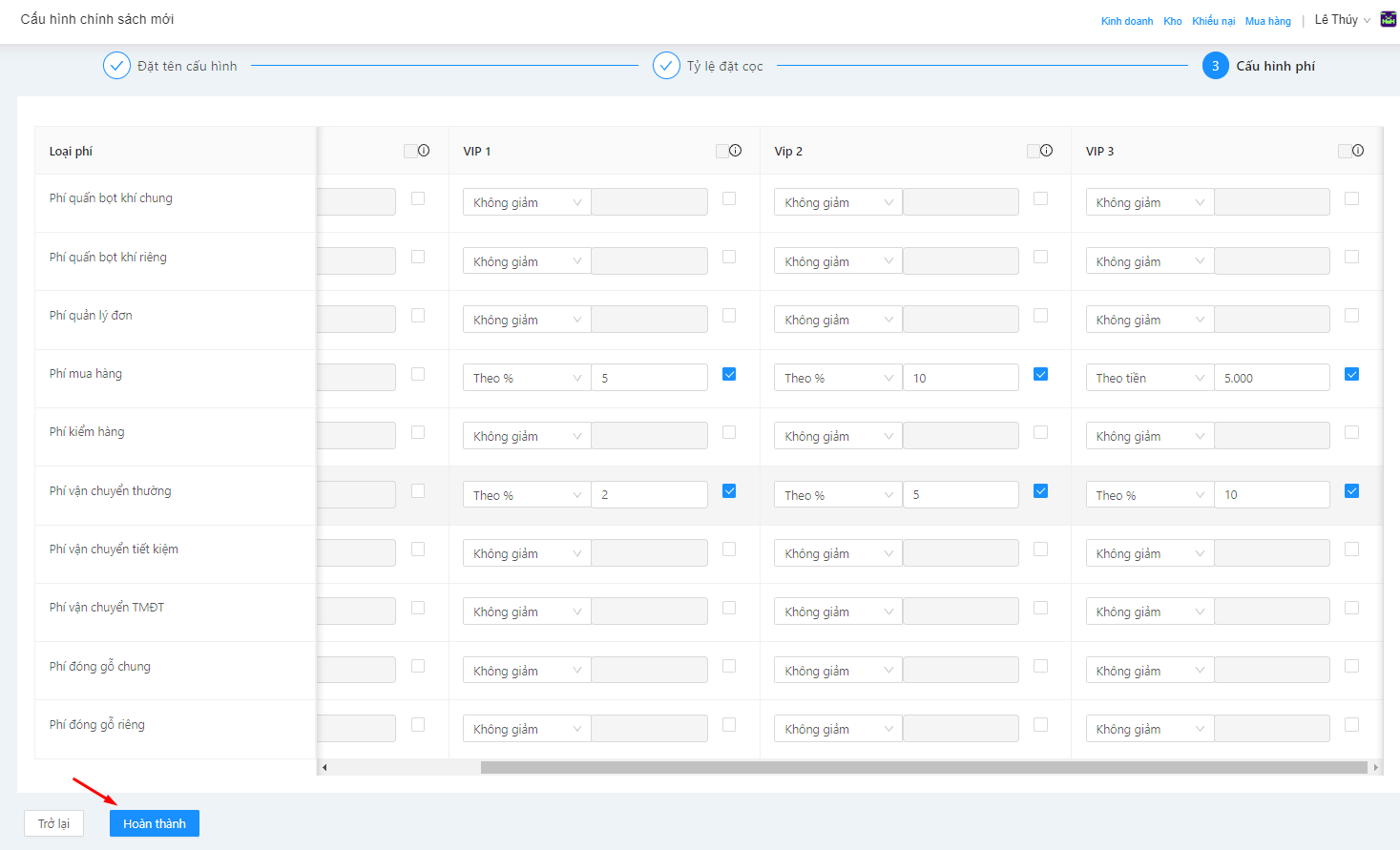Click Vip 2 value field for Phí vận chuyển thường
Viewport: 1400px width, 850px height.
(x=960, y=495)
